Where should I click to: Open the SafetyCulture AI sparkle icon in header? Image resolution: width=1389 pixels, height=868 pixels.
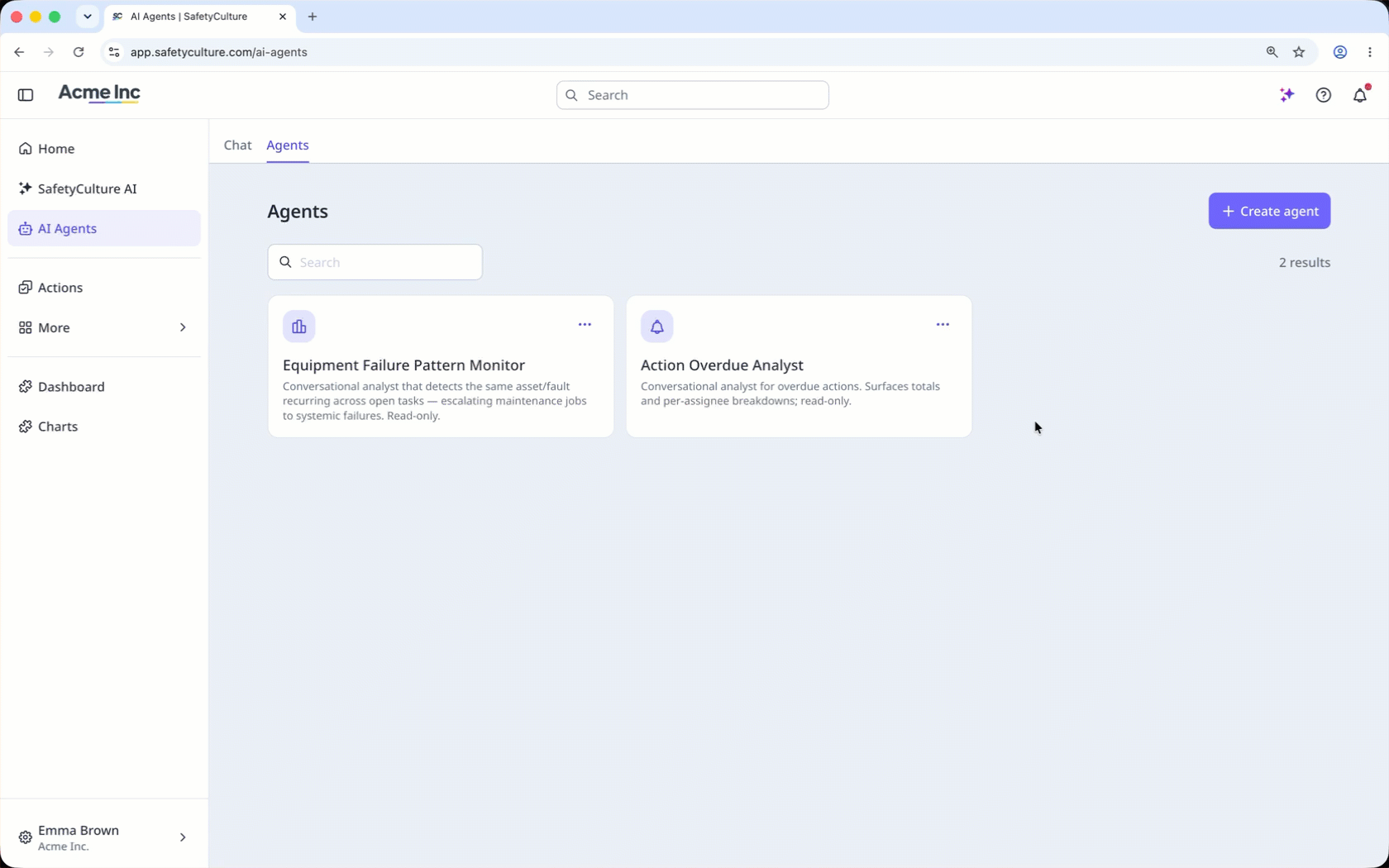coord(1286,95)
